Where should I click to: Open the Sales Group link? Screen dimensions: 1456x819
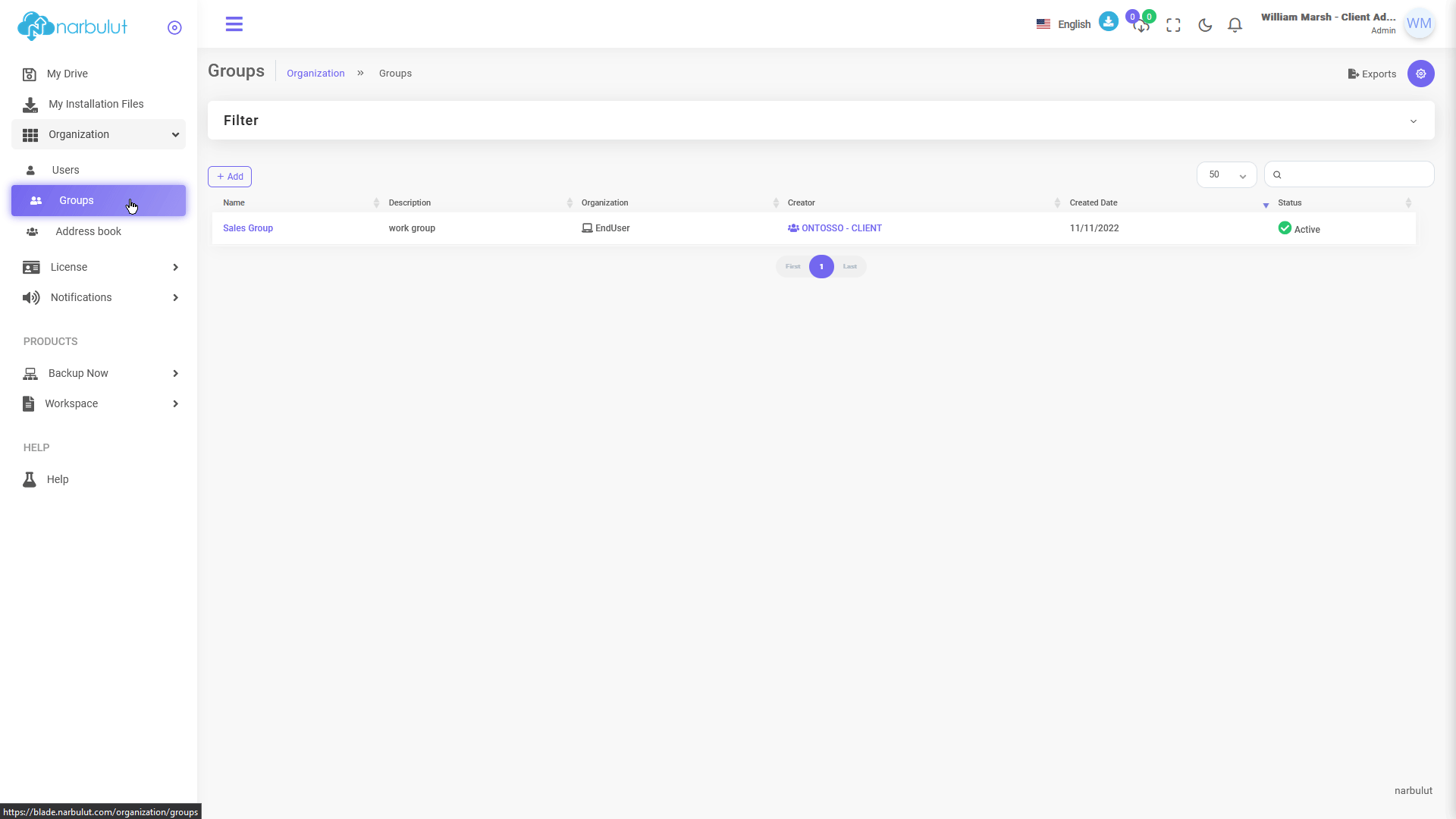(x=248, y=228)
